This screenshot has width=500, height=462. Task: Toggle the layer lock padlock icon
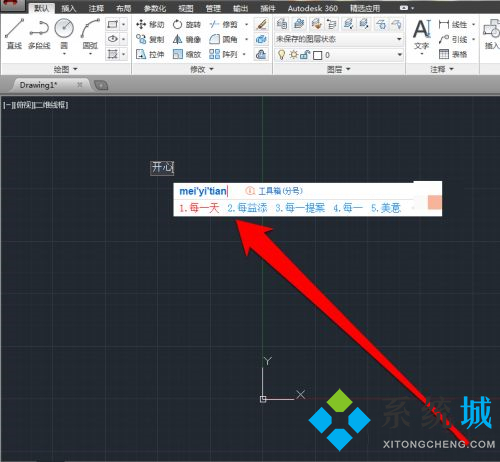(x=305, y=55)
